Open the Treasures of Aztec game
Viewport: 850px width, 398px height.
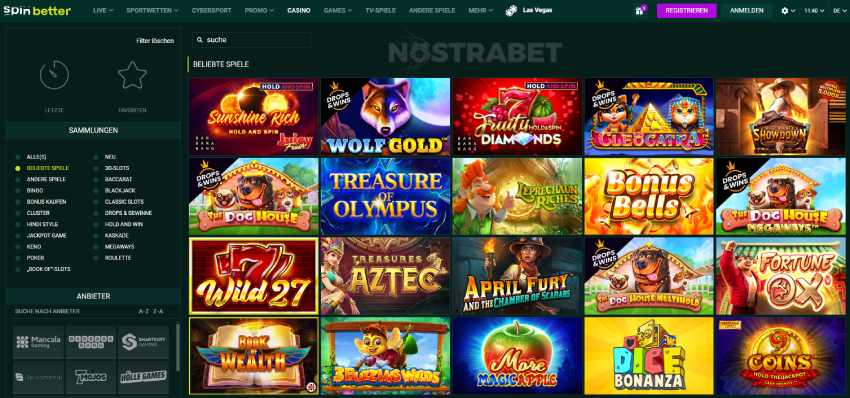[385, 276]
